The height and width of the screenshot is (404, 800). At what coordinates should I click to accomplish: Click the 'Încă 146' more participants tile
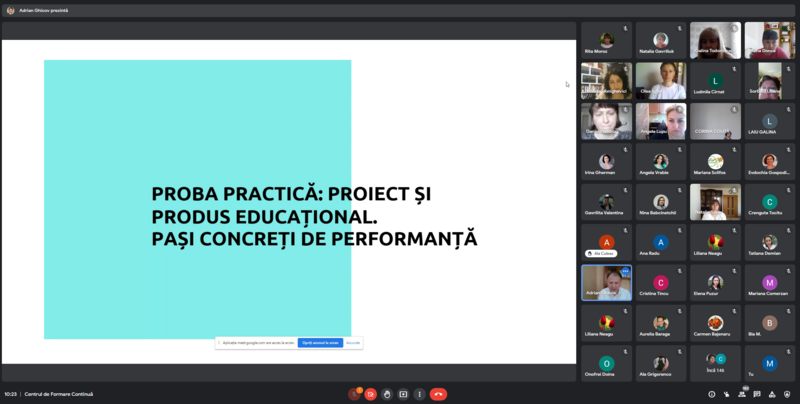point(715,363)
